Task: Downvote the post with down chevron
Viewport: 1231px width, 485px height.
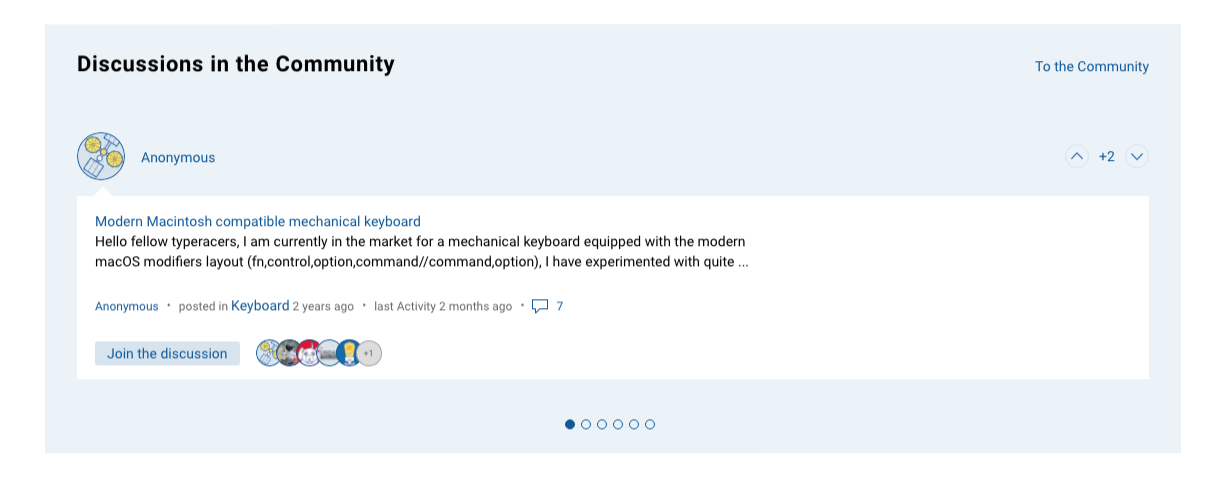Action: point(1137,156)
